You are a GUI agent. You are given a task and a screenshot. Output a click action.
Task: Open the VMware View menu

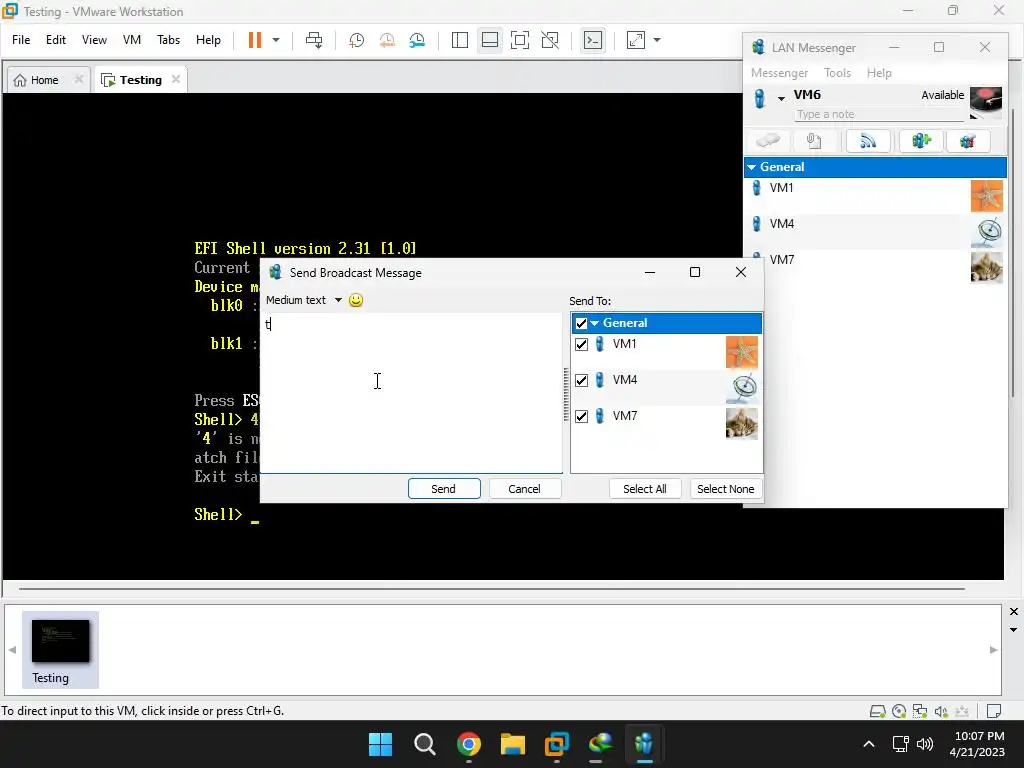coord(94,40)
